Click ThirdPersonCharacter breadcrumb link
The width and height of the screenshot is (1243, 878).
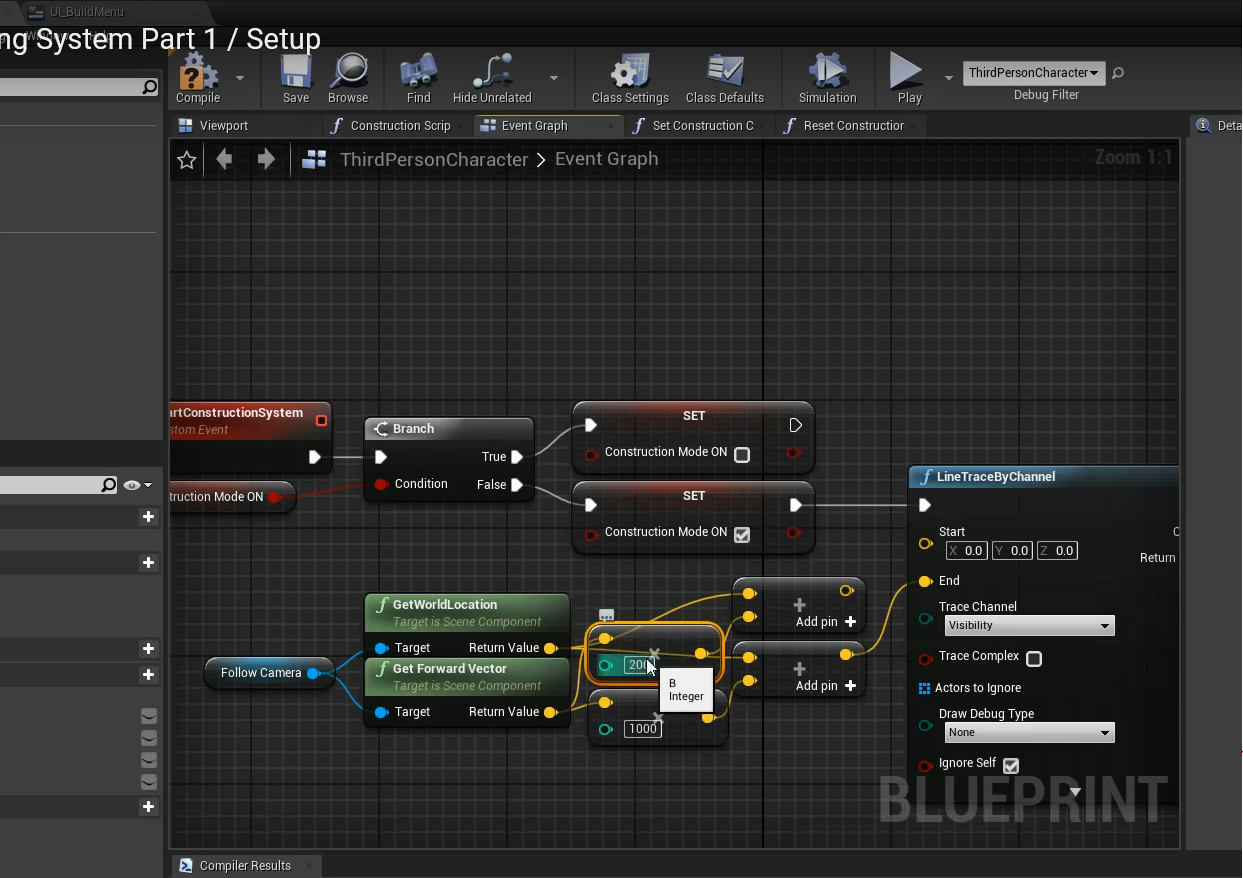click(x=433, y=160)
